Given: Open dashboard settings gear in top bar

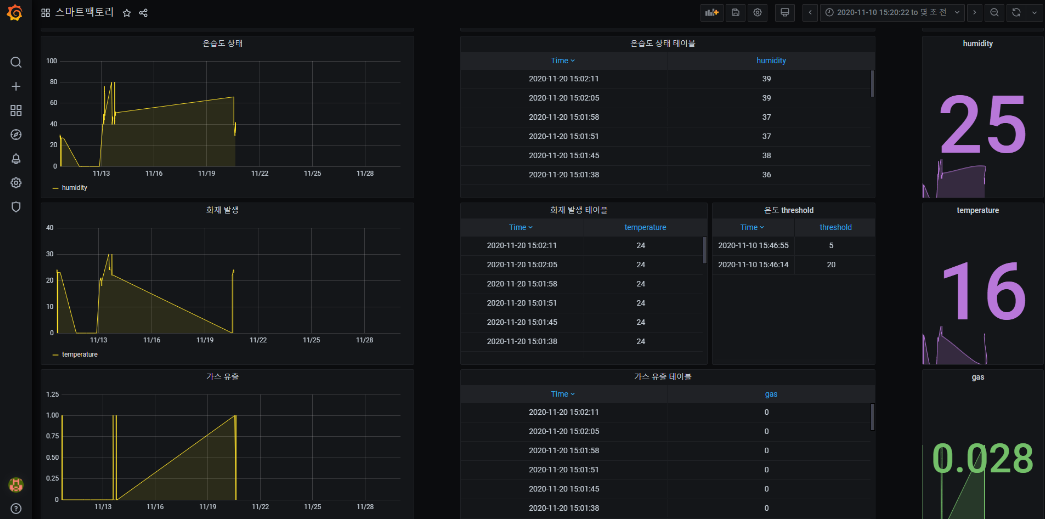Looking at the screenshot, I should click(757, 13).
